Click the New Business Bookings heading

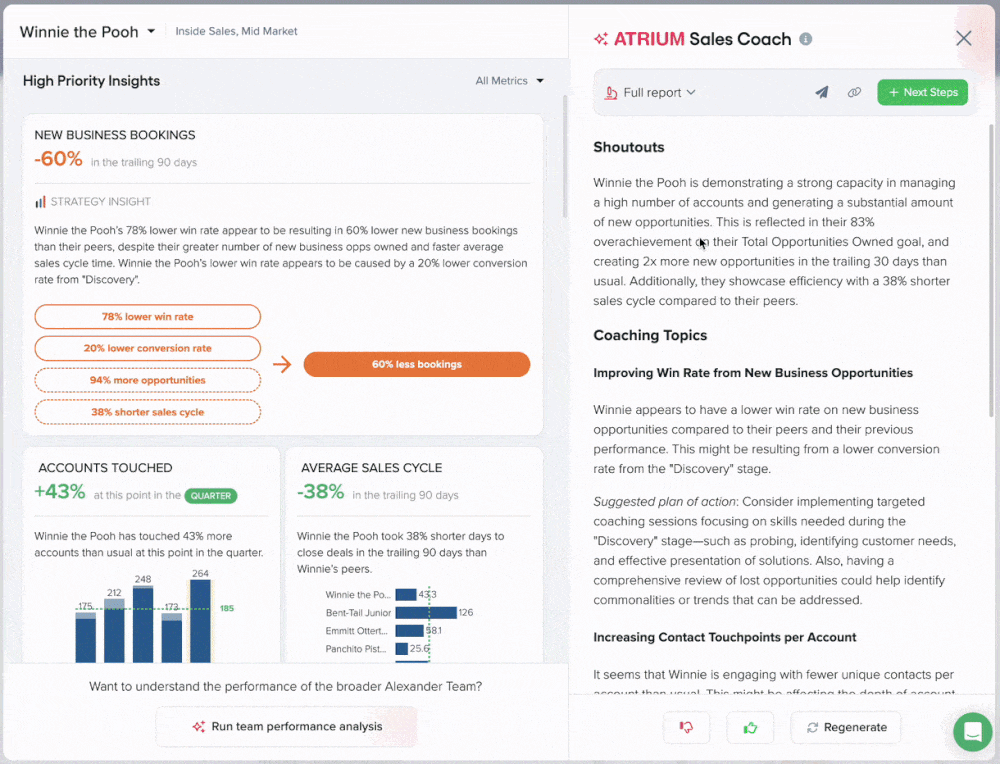click(x=115, y=135)
